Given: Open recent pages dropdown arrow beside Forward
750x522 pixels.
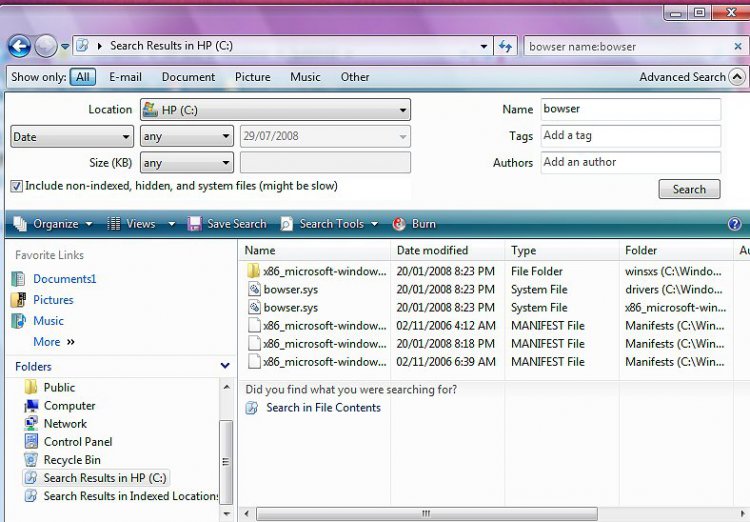Looking at the screenshot, I should pos(65,47).
